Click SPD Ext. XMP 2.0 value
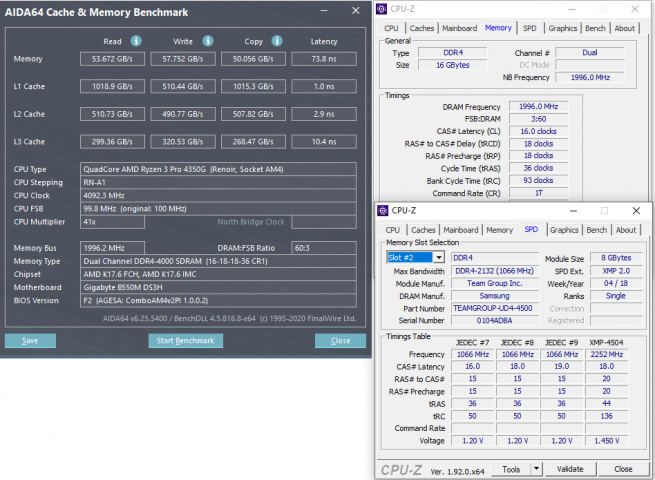Image resolution: width=655 pixels, height=480 pixels. [x=616, y=271]
